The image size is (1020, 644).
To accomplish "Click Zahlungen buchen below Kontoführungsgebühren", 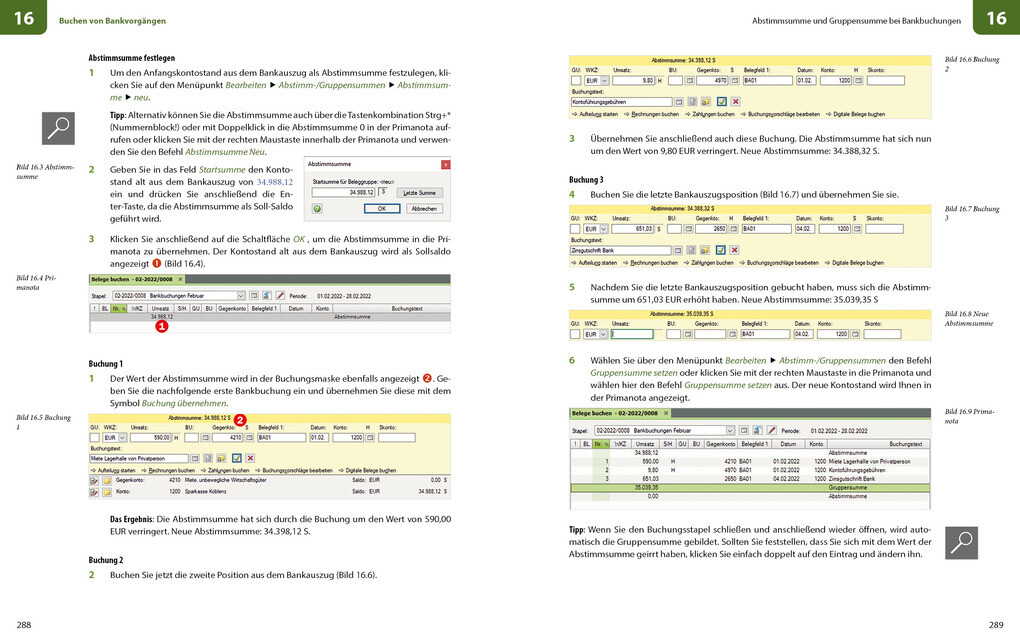I will pyautogui.click(x=710, y=114).
